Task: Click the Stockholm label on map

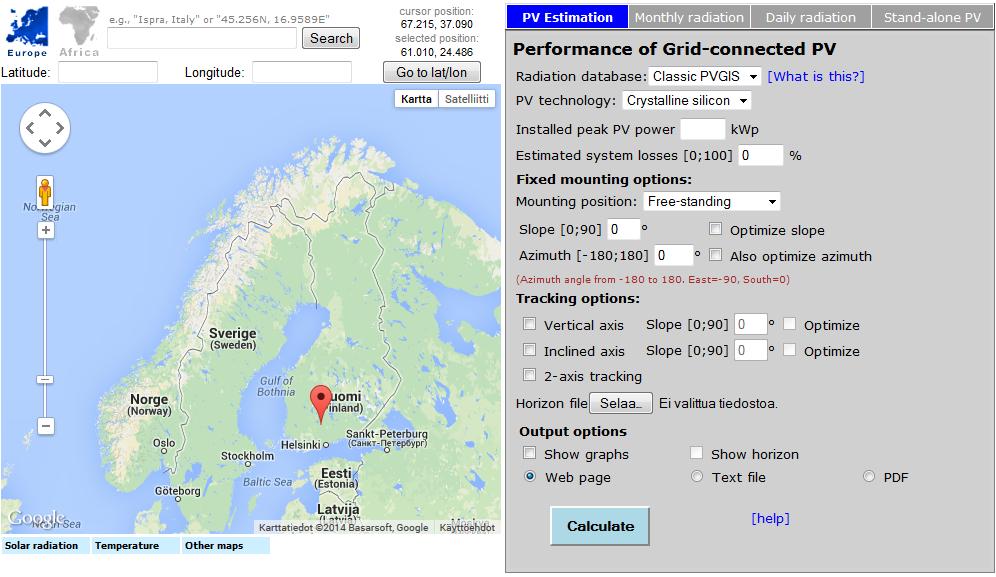Action: 247,456
